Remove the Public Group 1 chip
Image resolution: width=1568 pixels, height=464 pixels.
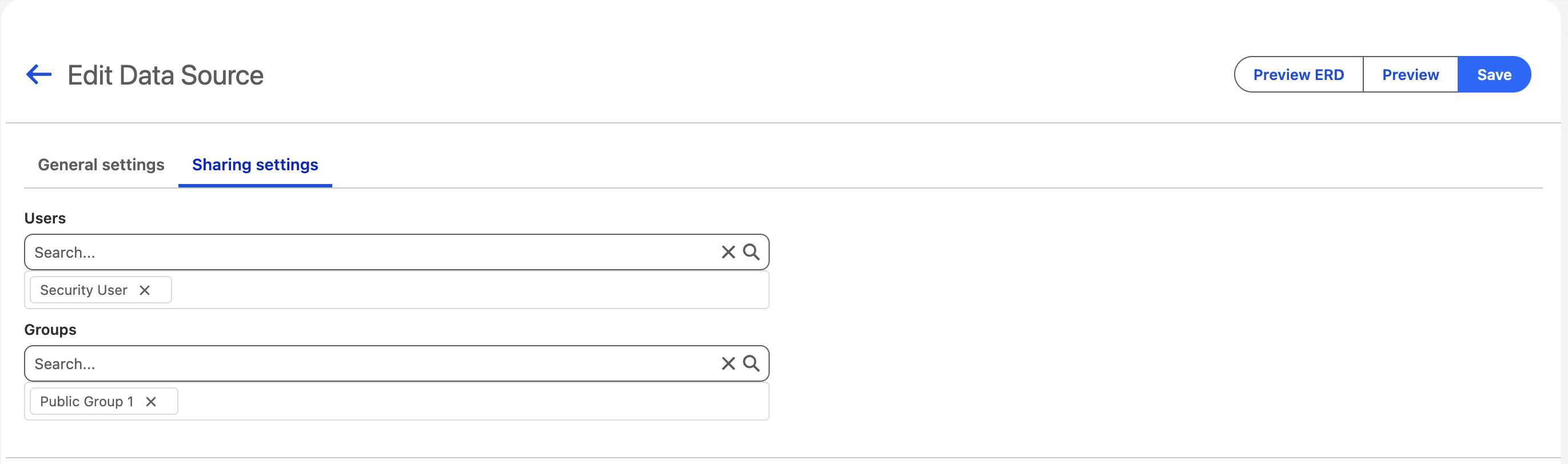151,401
